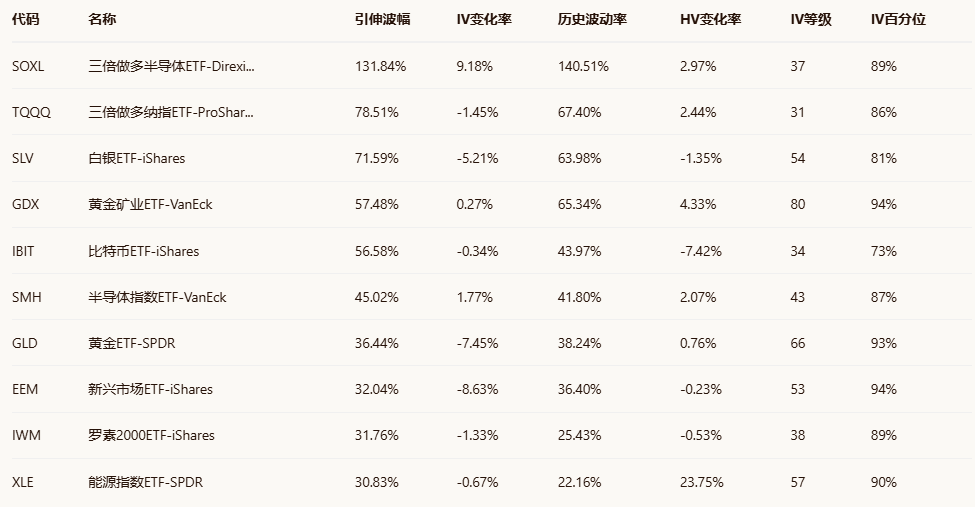Open the SOXL ticker code
Screen dimensions: 975x507
pos(28,66)
